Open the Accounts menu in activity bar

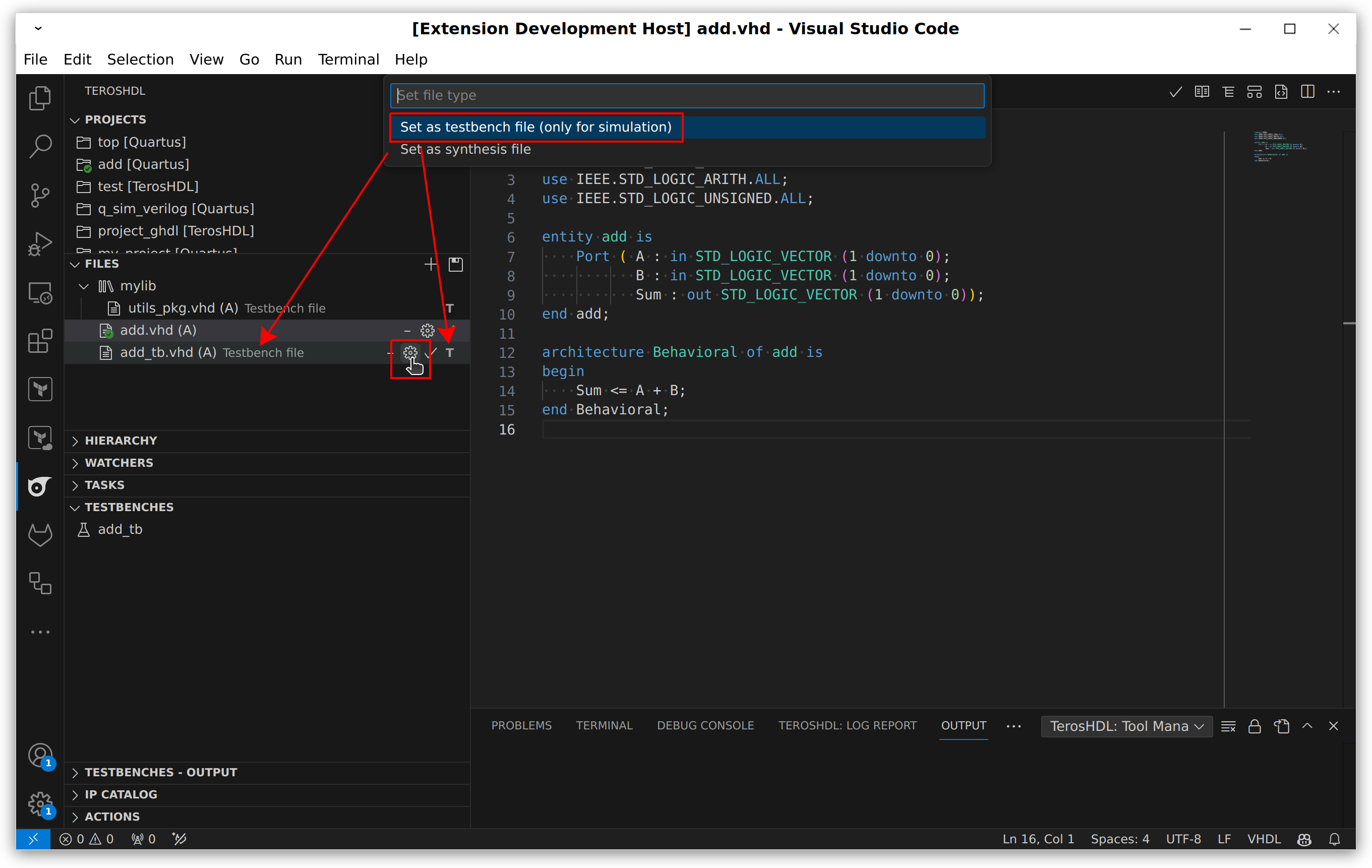pos(40,756)
